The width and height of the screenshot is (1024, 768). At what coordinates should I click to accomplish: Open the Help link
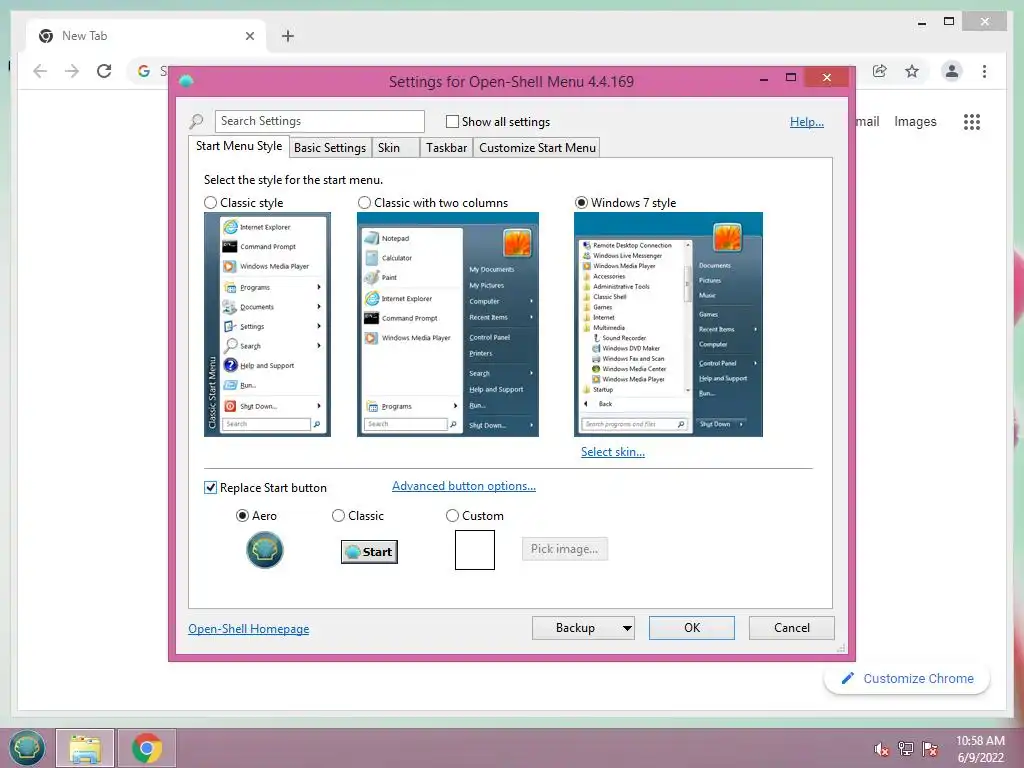click(x=807, y=121)
